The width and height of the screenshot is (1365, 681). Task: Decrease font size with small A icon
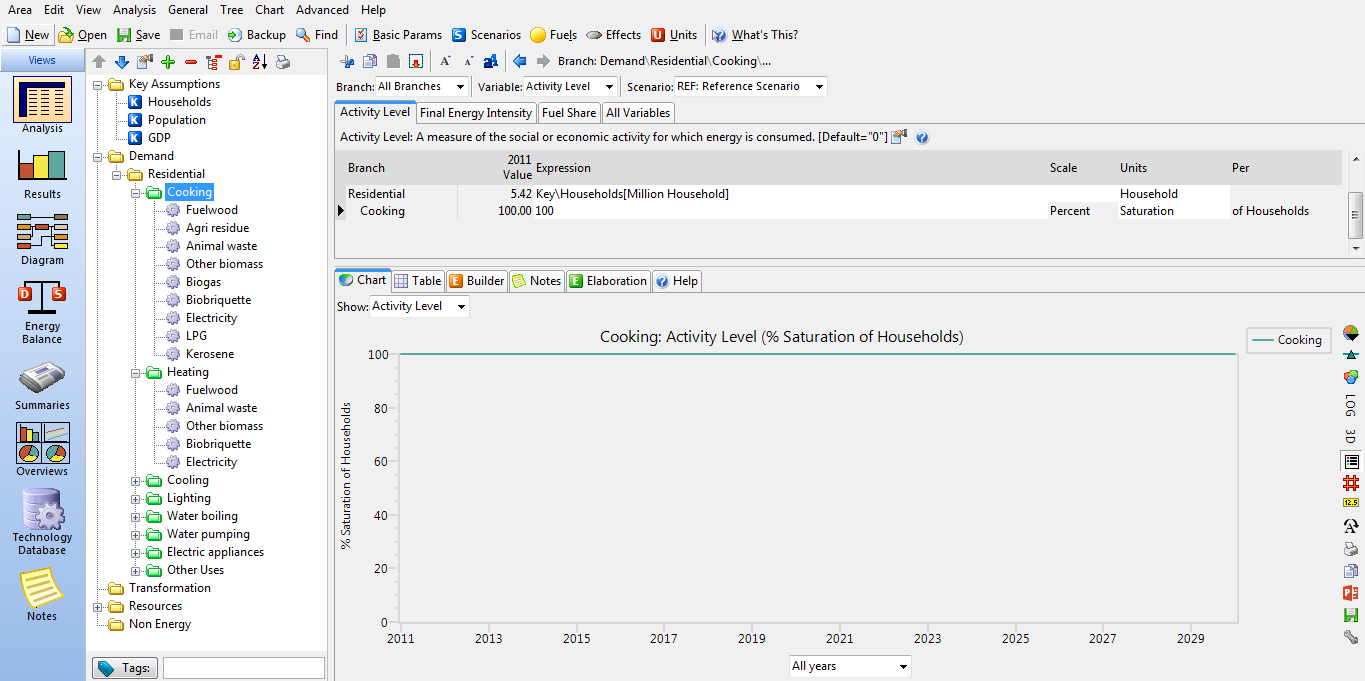[x=468, y=62]
